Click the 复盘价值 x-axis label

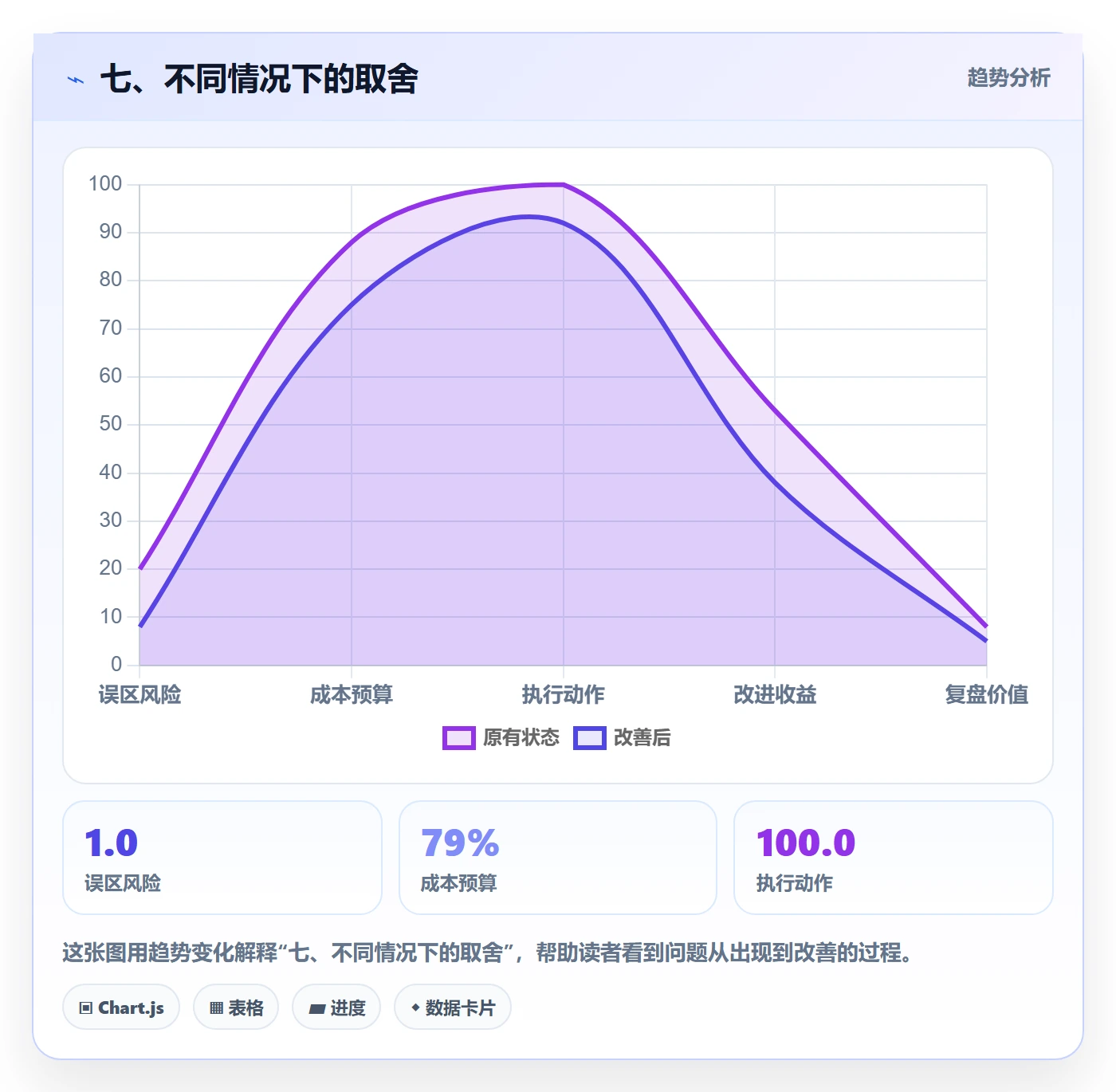(x=987, y=695)
